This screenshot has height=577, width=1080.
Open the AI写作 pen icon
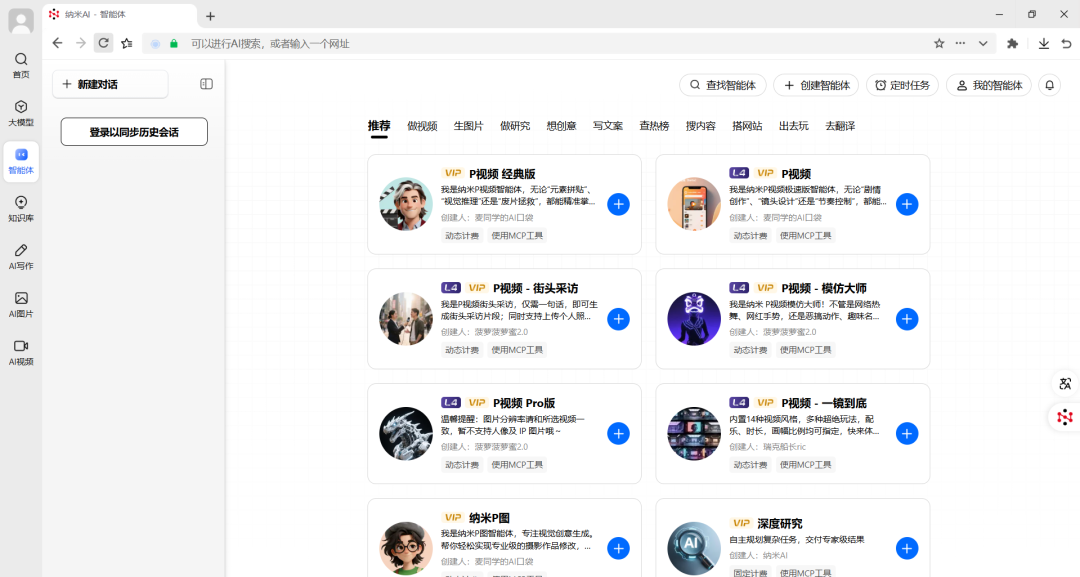point(21,256)
